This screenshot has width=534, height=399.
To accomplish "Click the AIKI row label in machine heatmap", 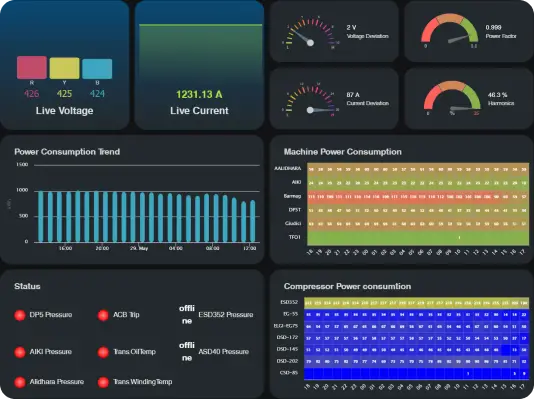I will (296, 182).
